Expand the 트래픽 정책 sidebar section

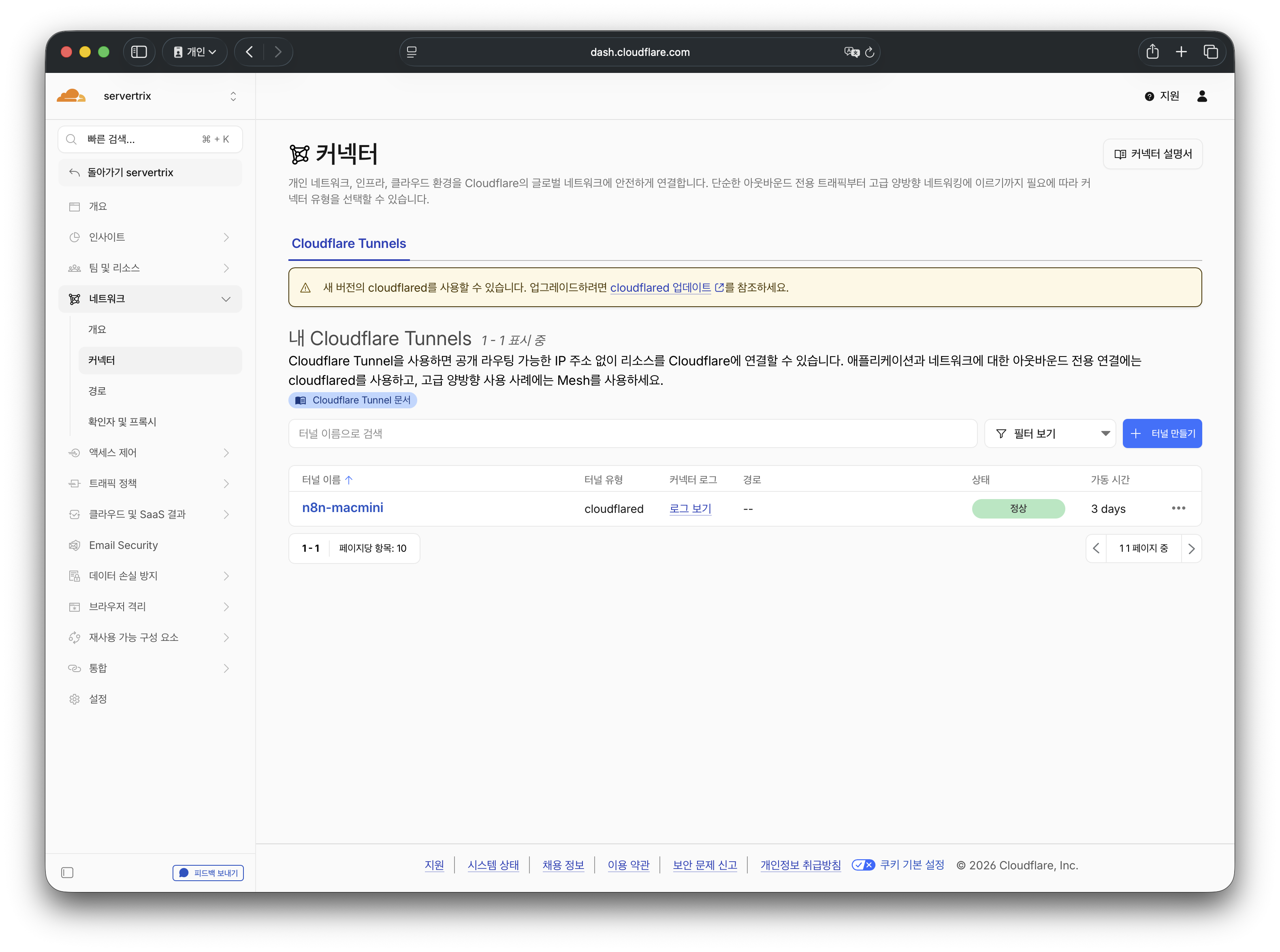pyautogui.click(x=150, y=483)
